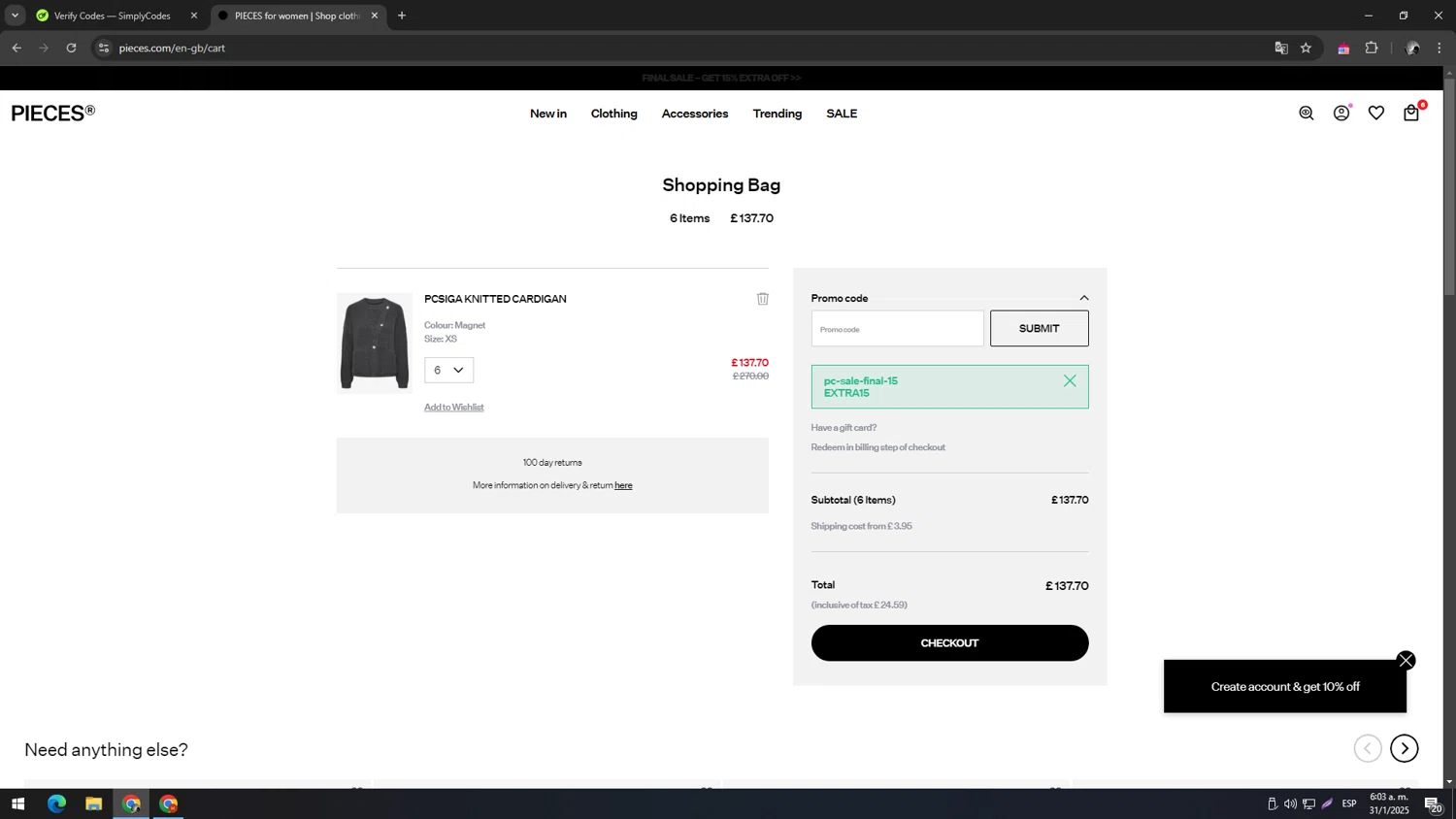Screen dimensions: 1456x819
Task: Dismiss the Create account popup
Action: [1406, 661]
